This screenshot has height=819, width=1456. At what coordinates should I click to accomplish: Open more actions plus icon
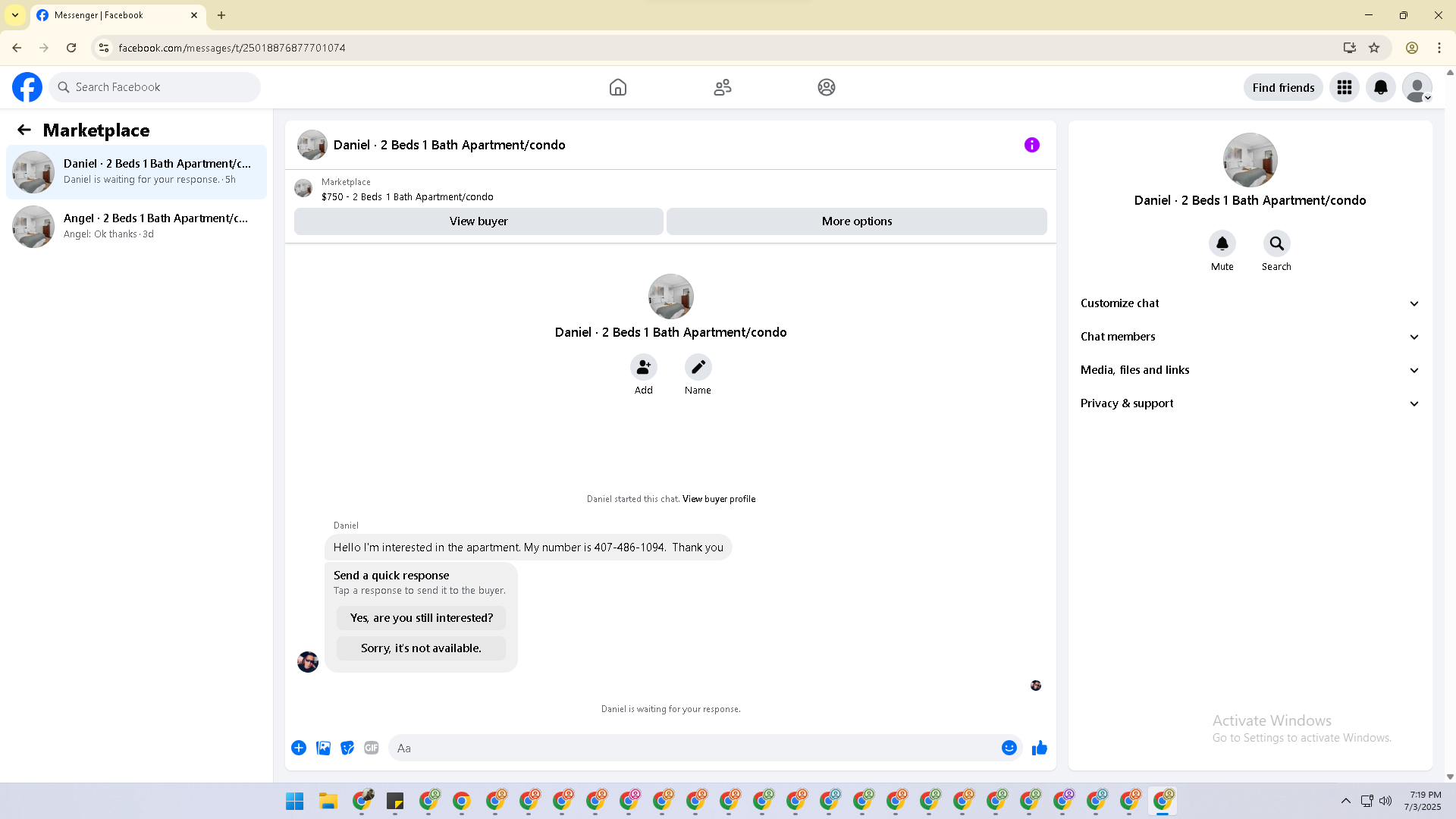tap(299, 748)
